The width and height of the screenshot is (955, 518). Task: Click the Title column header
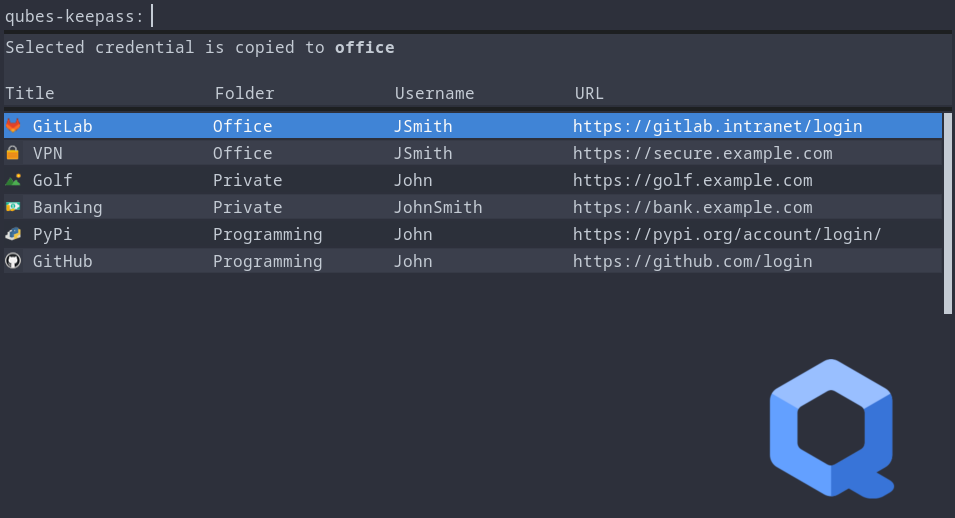click(x=30, y=93)
